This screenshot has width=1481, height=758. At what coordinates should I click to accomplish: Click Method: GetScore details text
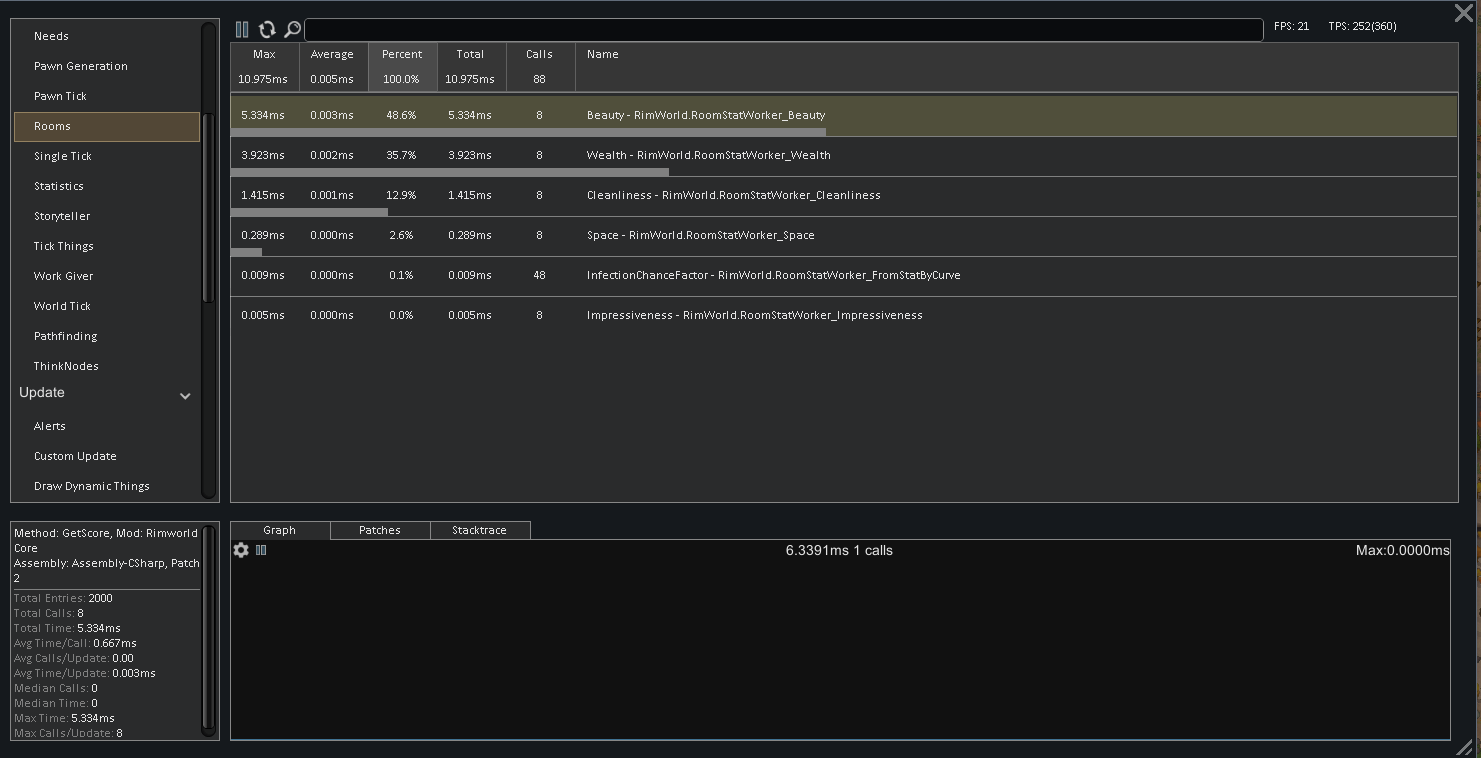[x=106, y=556]
